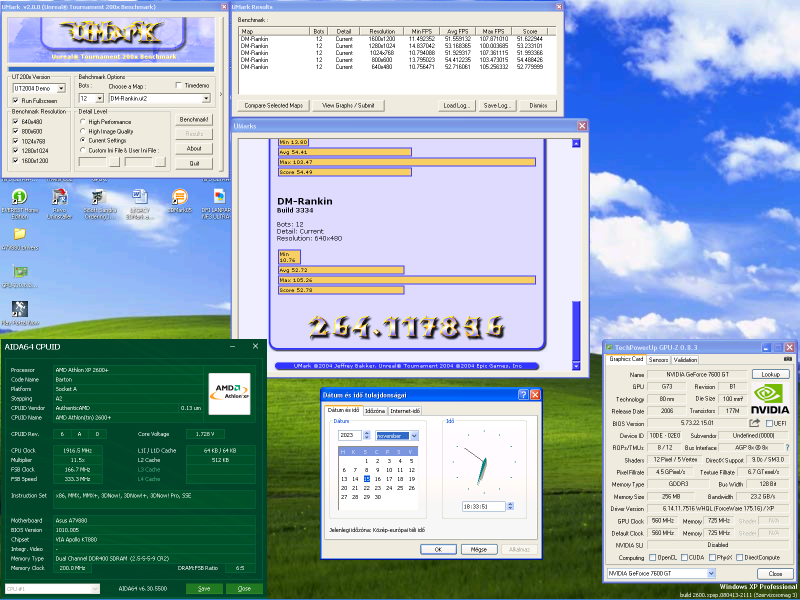Uncheck the 1280x1024 benchmark resolution
Screen dimensions: 800x600
[x=15, y=151]
